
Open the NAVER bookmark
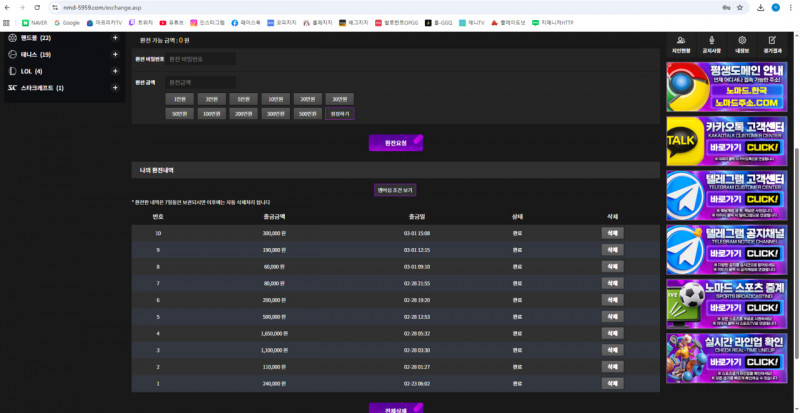35,21
